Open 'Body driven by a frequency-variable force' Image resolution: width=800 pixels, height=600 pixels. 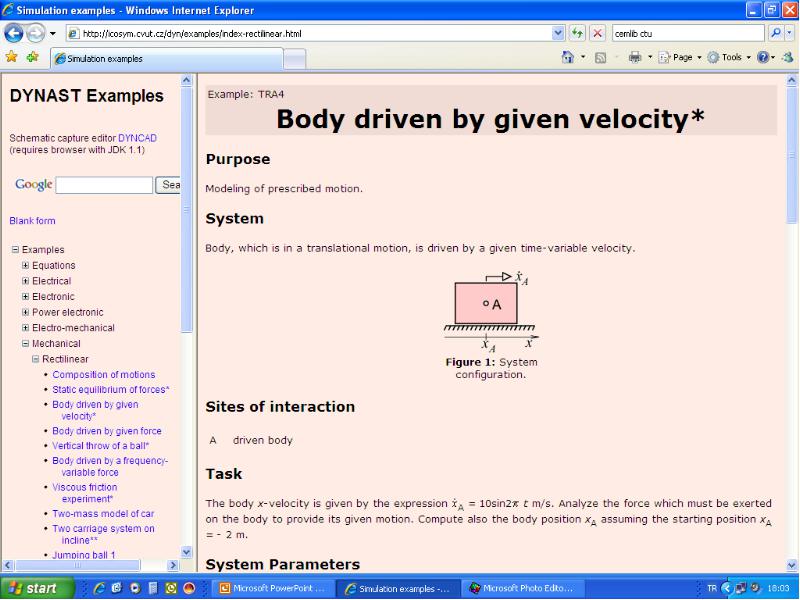tap(110, 466)
